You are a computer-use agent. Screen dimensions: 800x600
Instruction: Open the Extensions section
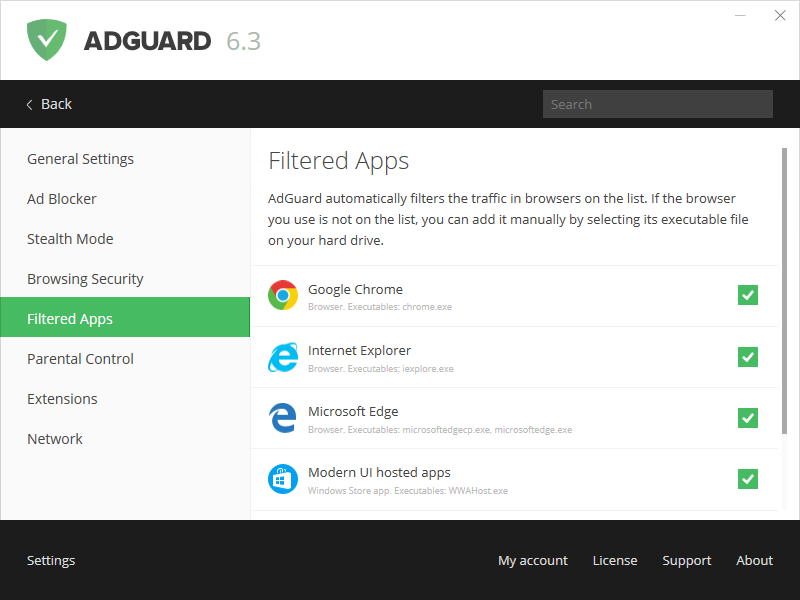tap(62, 399)
